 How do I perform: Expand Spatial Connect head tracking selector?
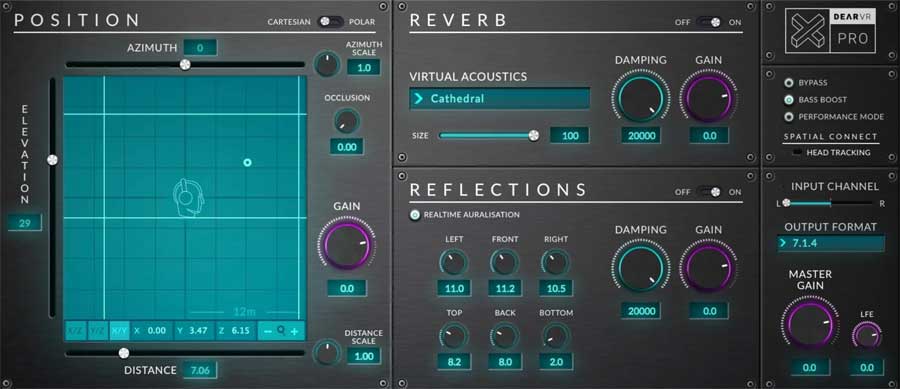click(x=798, y=153)
